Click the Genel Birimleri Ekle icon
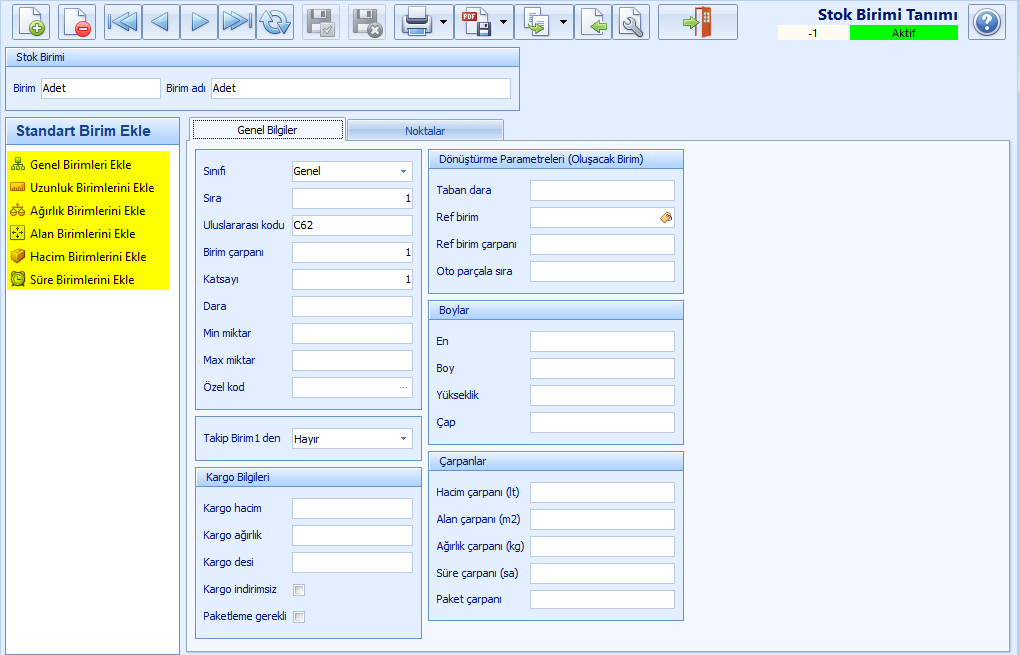The width and height of the screenshot is (1020, 655). click(x=18, y=165)
